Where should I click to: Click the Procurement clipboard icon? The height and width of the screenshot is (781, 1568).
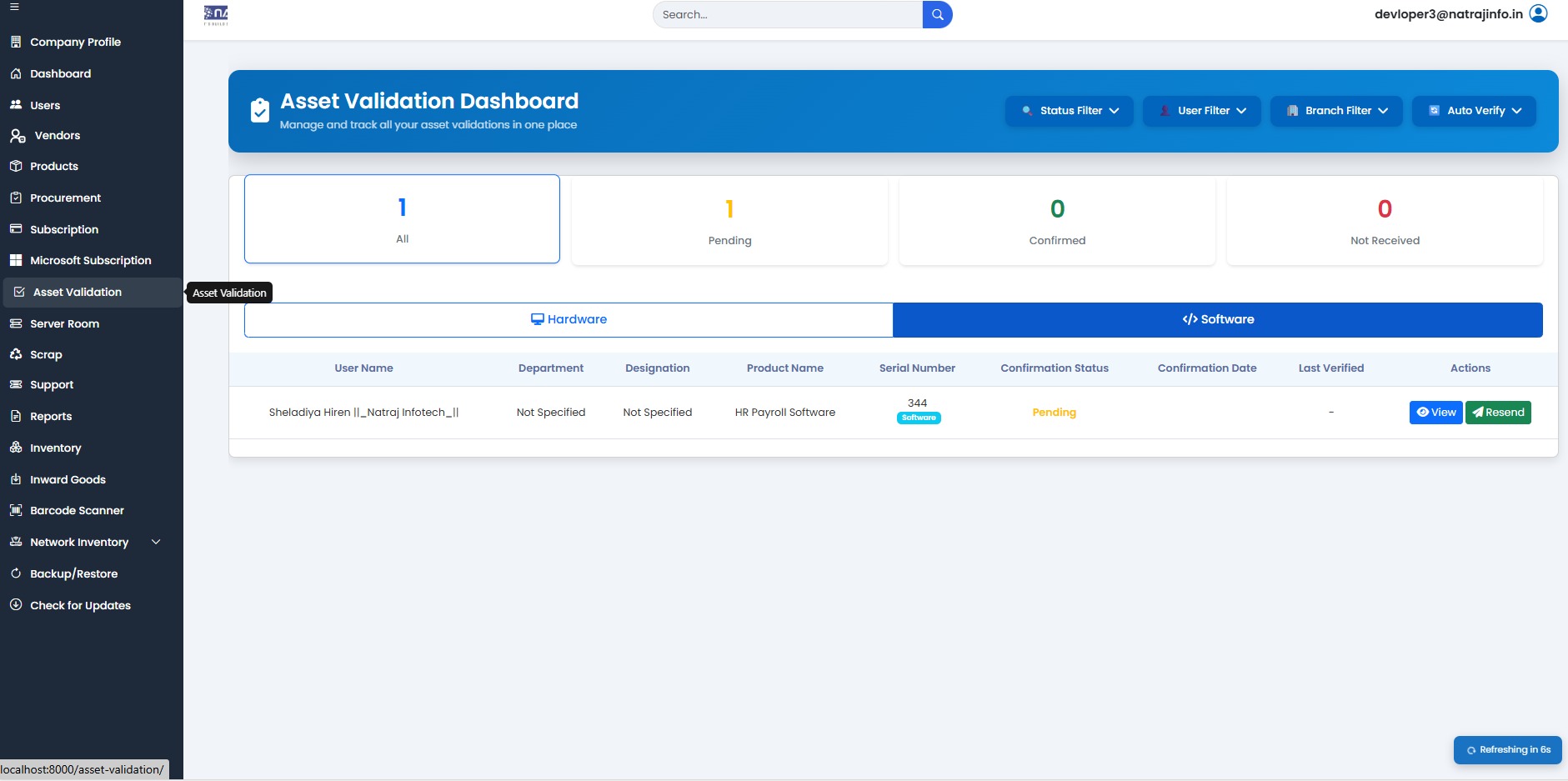16,198
